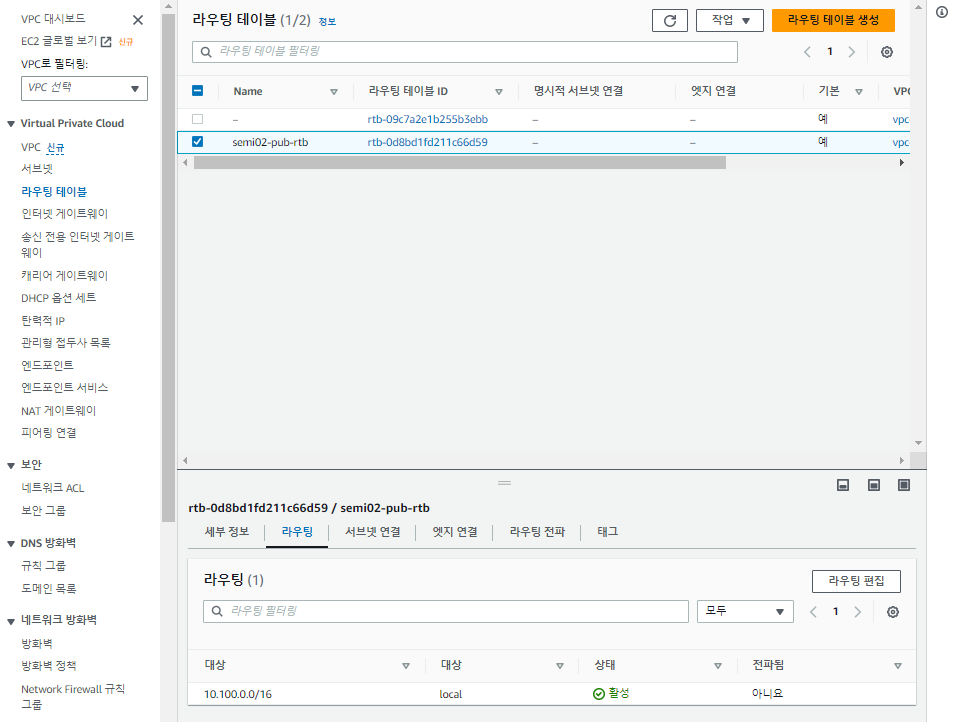Go to next page of routes
Screen dimensions: 957x722
(858, 612)
